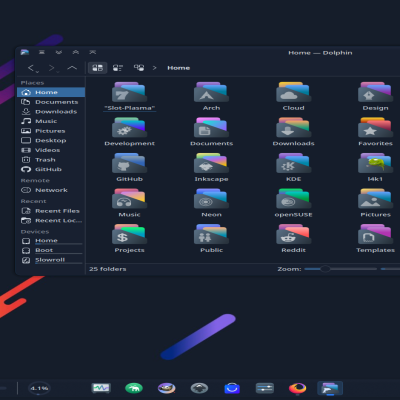Open back history dropdown arrow
400x400 pixels.
click(37, 72)
